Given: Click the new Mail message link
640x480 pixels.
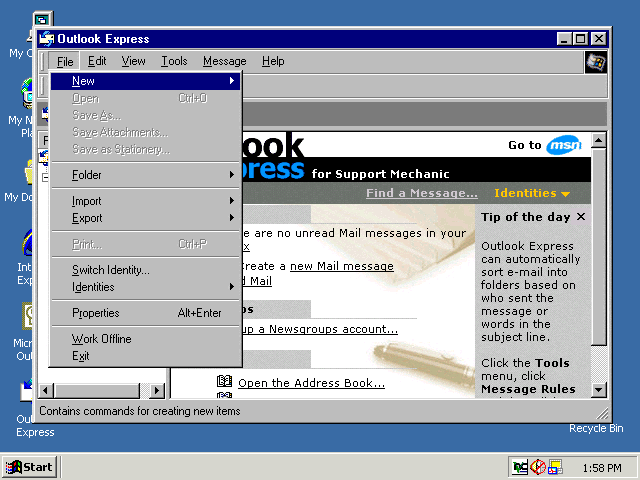Looking at the screenshot, I should pos(342,266).
